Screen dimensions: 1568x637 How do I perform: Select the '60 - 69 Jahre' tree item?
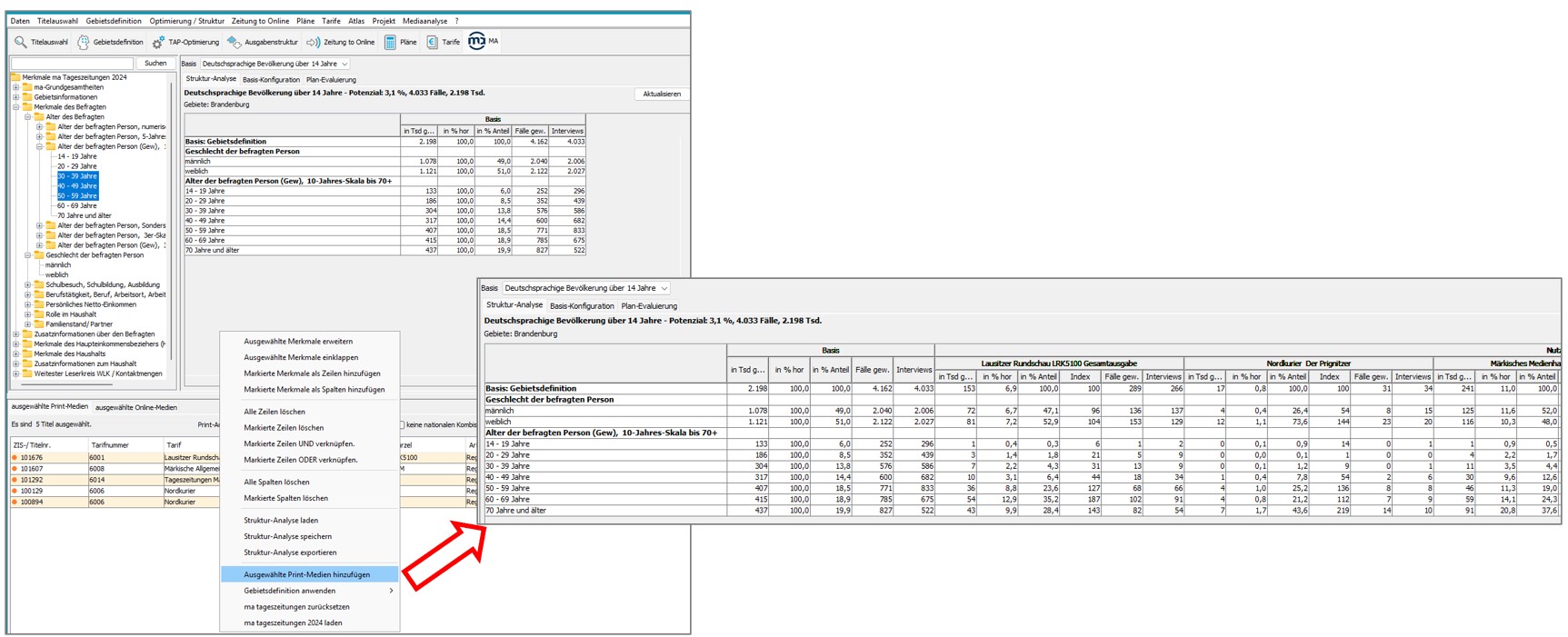(77, 205)
